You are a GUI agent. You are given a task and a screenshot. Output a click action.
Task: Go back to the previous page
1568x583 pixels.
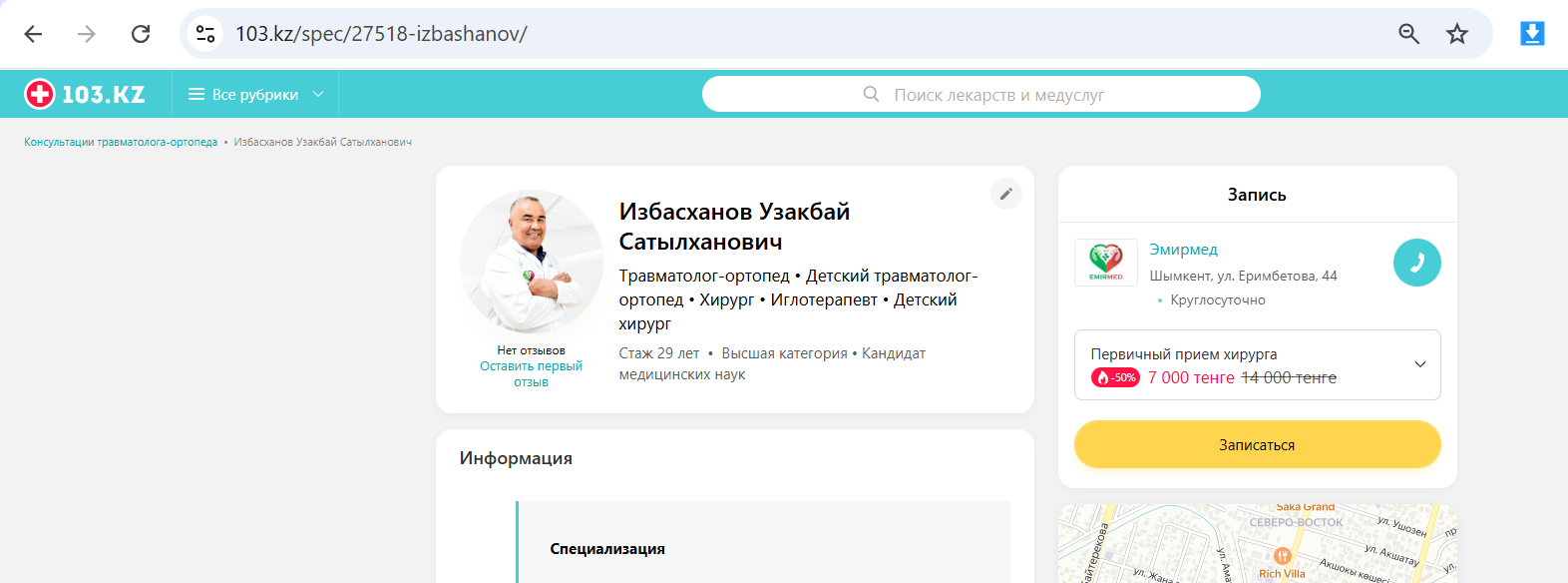[33, 34]
